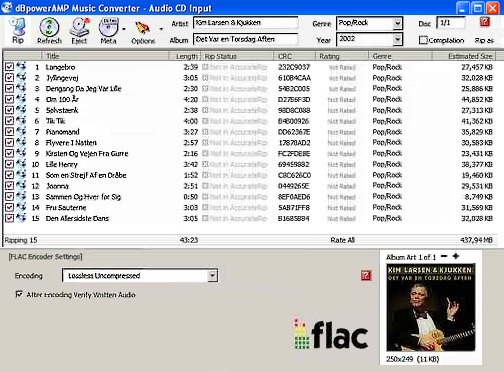The image size is (504, 372).
Task: Expand the Meta button dropdown arrow
Action: (x=124, y=29)
